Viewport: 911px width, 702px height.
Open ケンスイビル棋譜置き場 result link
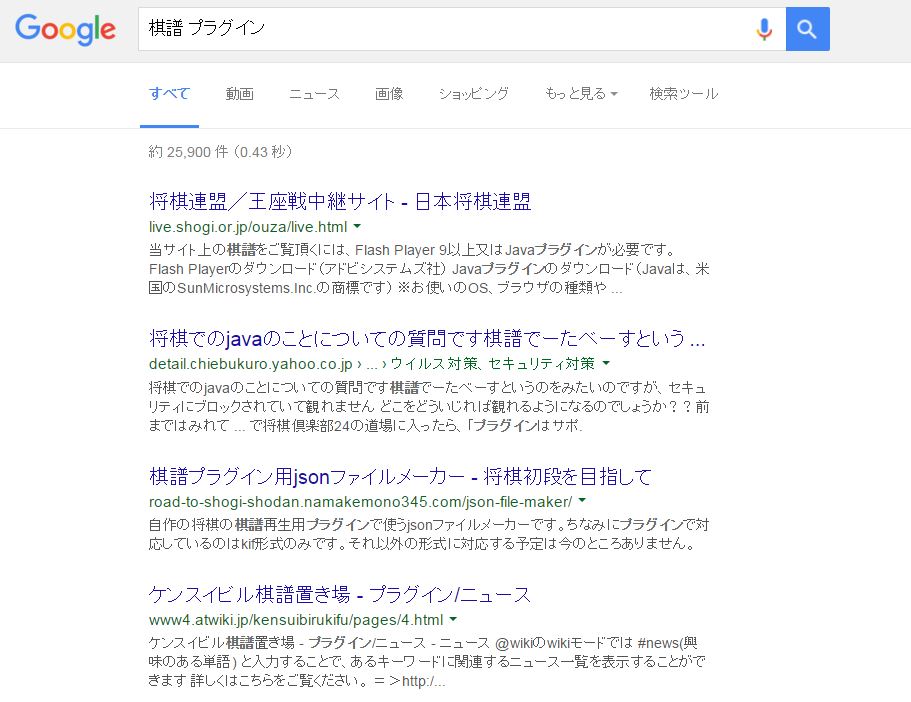(340, 594)
